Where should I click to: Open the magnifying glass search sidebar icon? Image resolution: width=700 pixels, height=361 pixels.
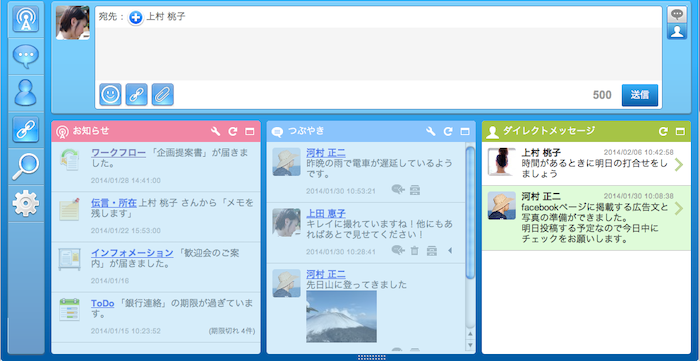click(x=26, y=166)
